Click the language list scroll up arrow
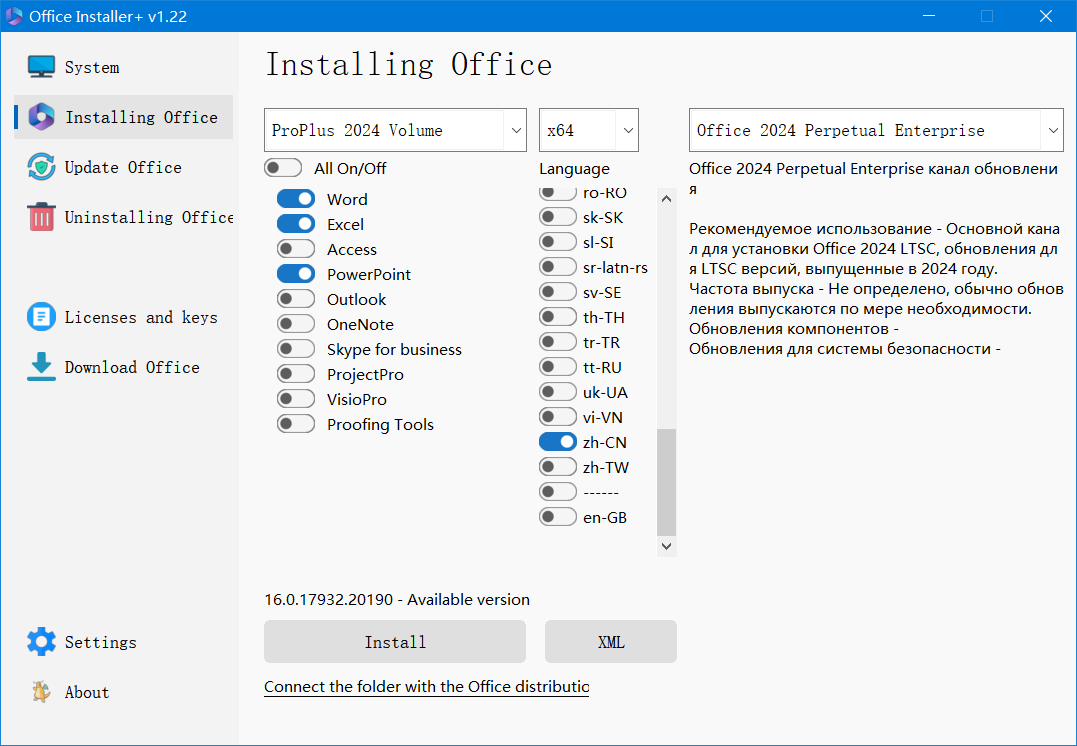The height and width of the screenshot is (746, 1077). pos(666,199)
